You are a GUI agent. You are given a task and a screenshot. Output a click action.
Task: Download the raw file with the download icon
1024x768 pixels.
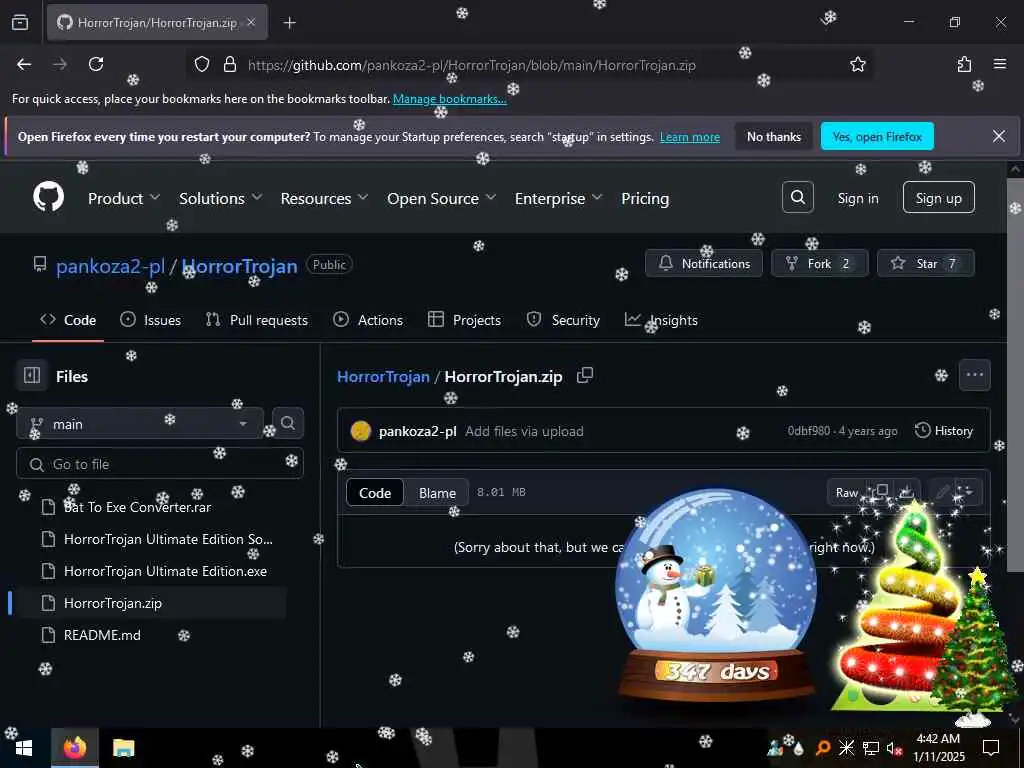[x=906, y=492]
